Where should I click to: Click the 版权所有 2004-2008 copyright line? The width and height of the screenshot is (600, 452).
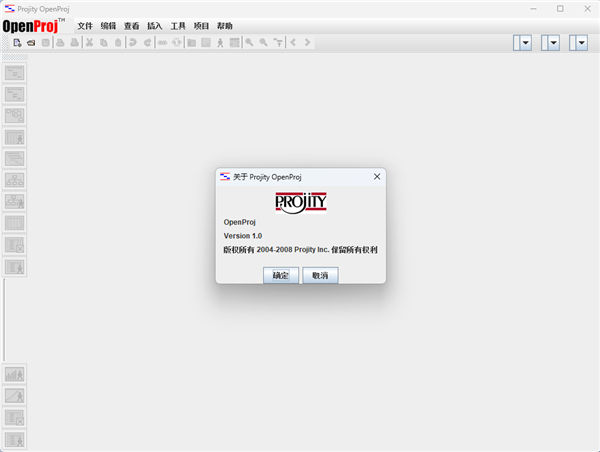coord(300,250)
